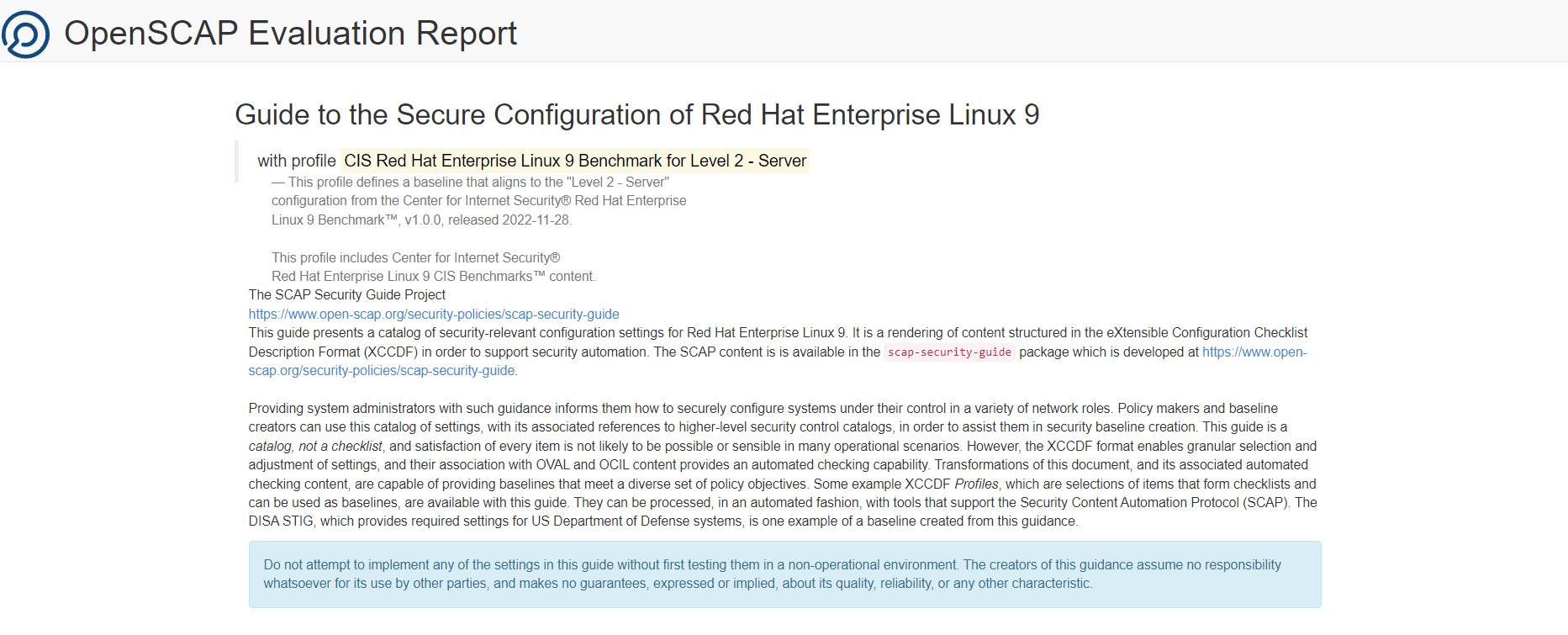Click the scap-security-guide package code label
The width and height of the screenshot is (1568, 635).
(x=949, y=352)
